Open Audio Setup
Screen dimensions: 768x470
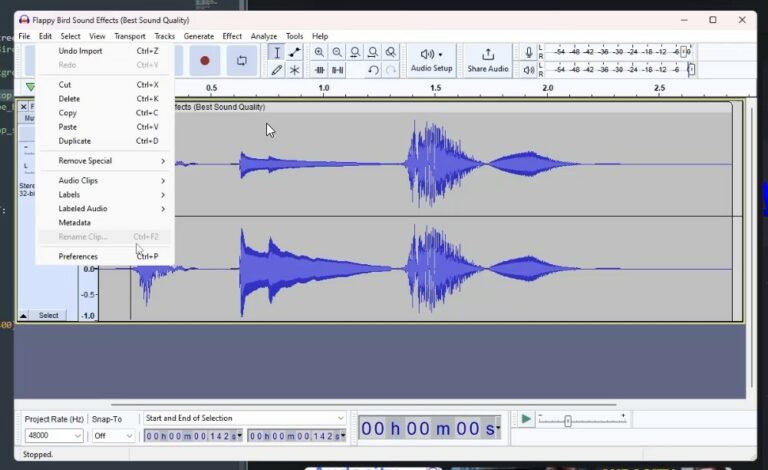(431, 60)
